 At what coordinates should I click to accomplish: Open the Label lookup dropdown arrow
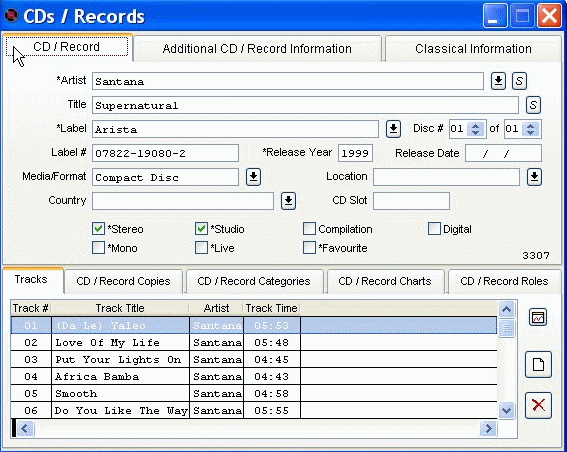(393, 129)
